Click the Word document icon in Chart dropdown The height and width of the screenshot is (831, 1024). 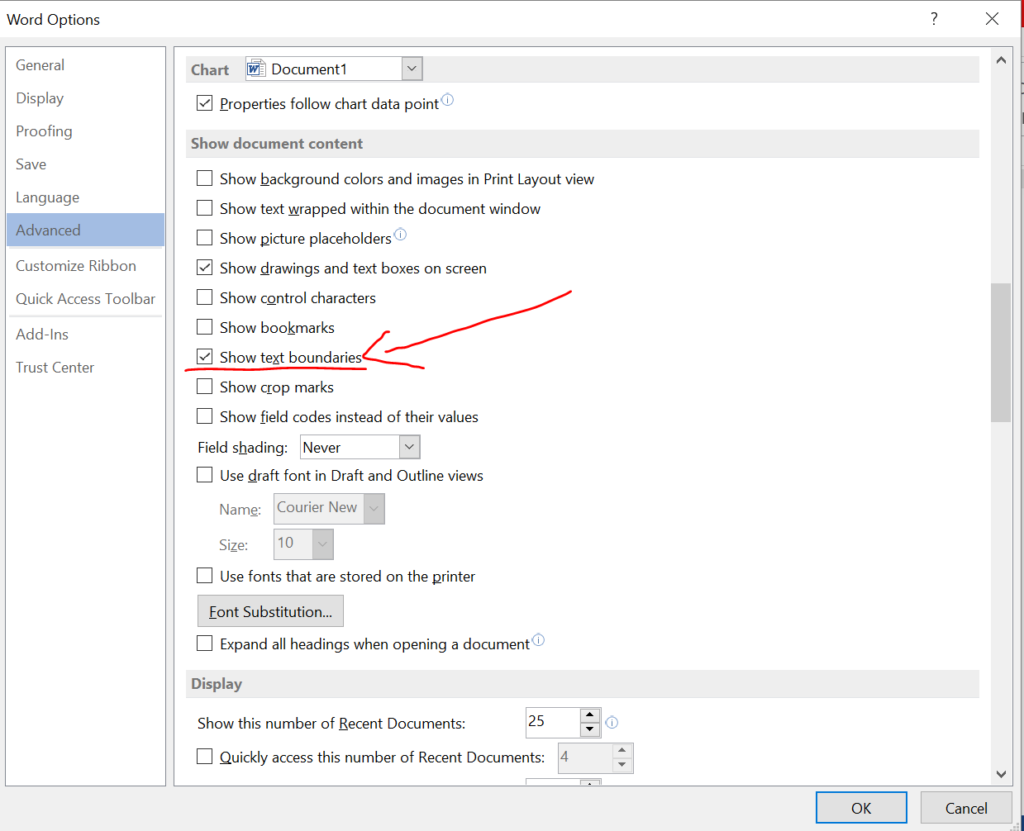[256, 69]
